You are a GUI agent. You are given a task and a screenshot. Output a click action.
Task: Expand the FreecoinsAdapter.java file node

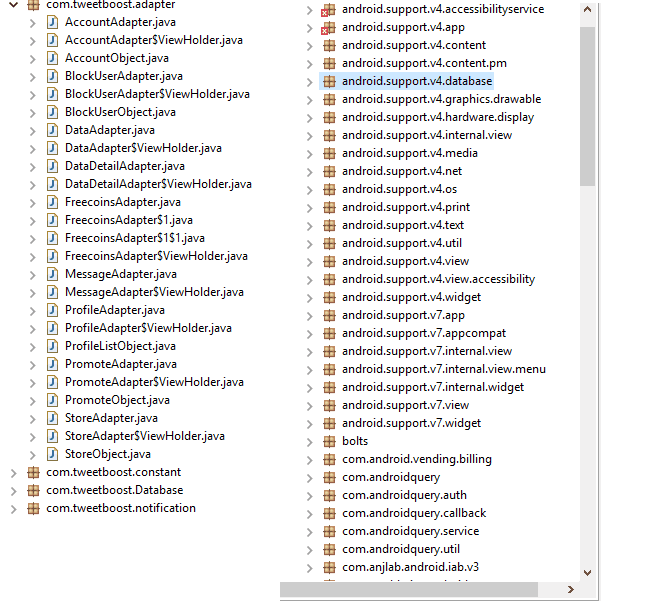[x=31, y=202]
